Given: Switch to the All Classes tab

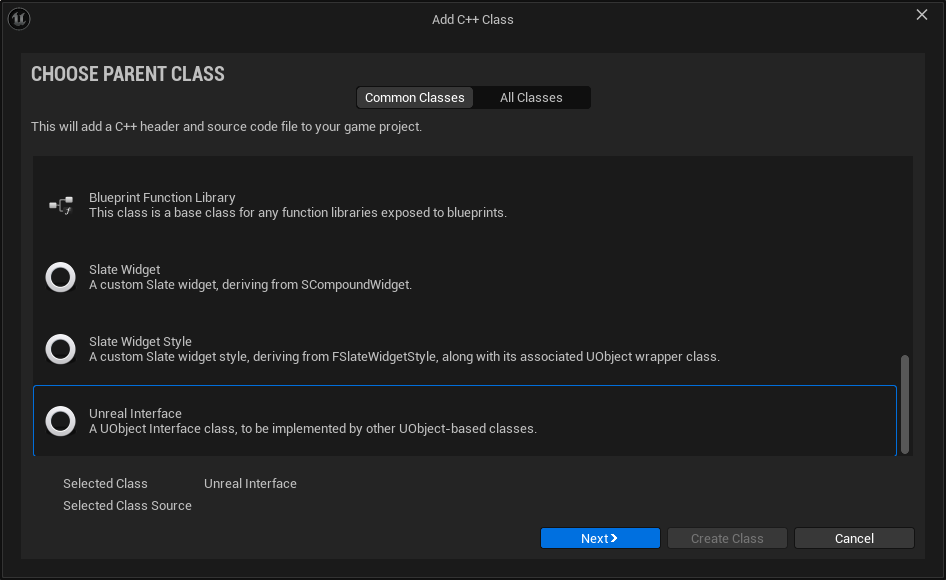Looking at the screenshot, I should 531,98.
